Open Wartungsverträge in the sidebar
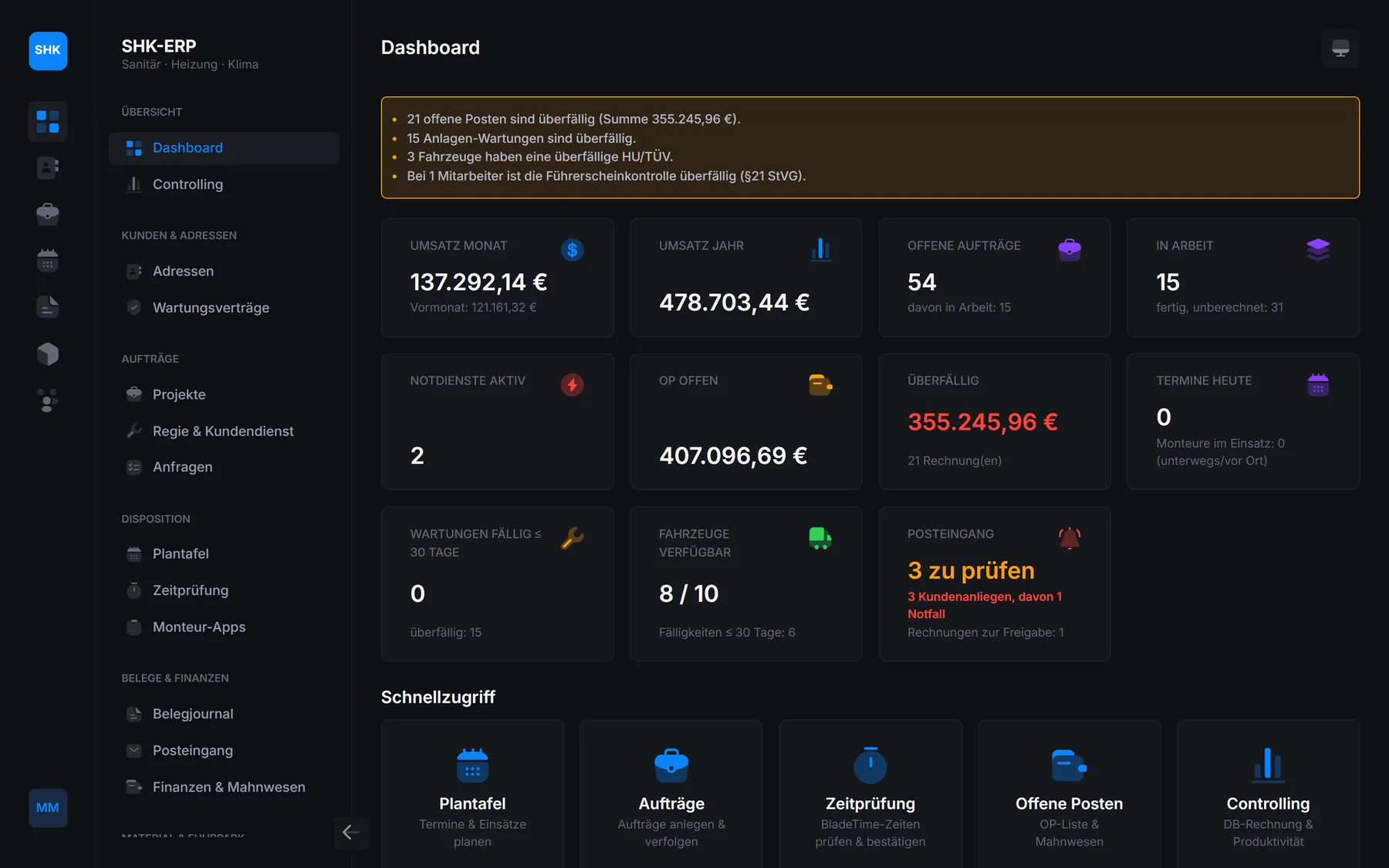1389x868 pixels. click(x=224, y=308)
